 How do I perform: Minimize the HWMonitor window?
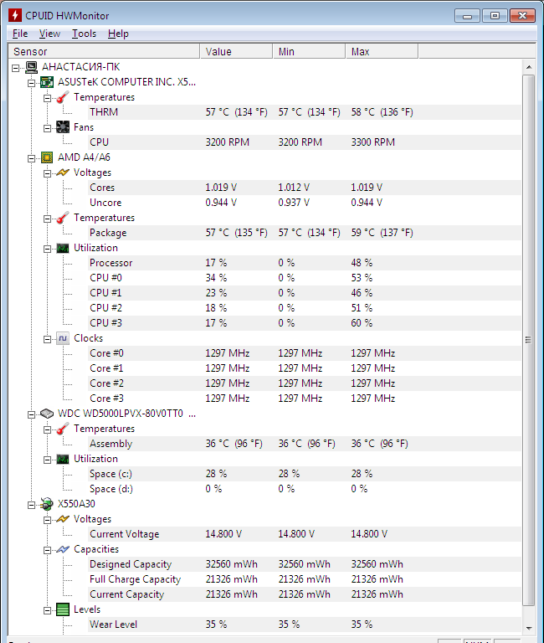467,16
